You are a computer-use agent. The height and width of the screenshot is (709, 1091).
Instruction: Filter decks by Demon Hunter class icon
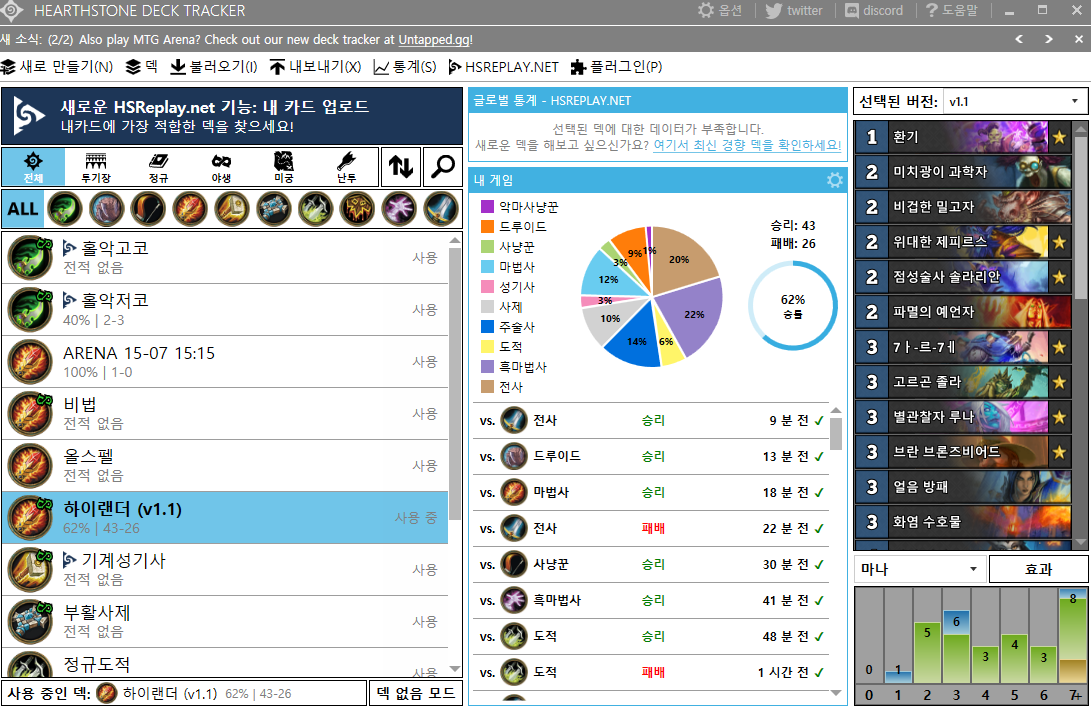pyautogui.click(x=65, y=209)
